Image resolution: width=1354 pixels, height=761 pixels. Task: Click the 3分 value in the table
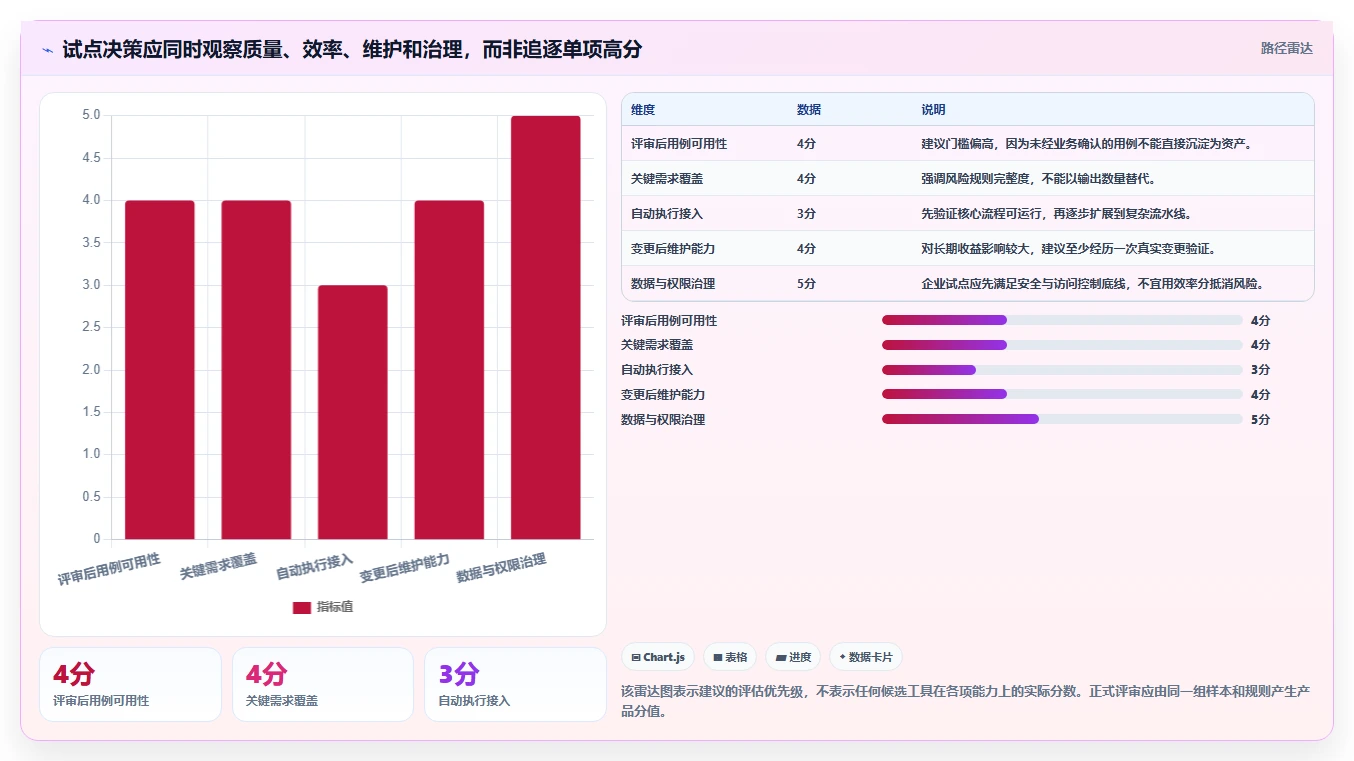pos(806,214)
